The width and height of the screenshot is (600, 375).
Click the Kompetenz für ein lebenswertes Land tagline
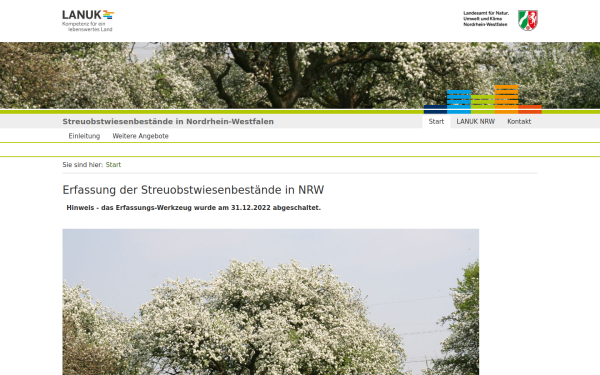tap(87, 26)
